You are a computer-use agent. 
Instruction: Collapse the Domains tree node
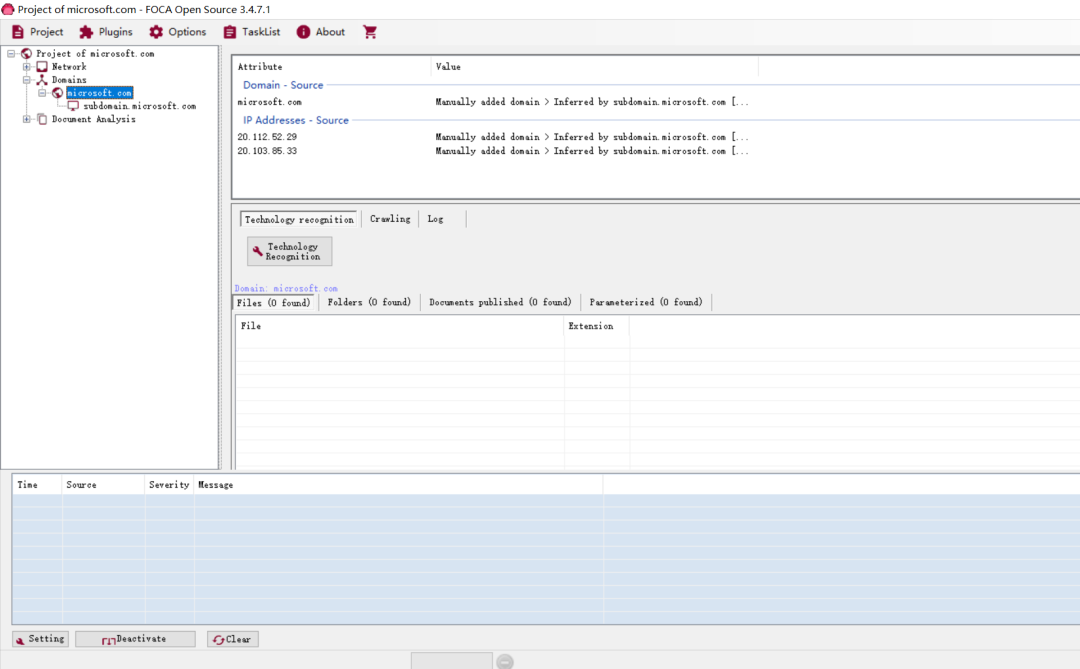(x=27, y=80)
